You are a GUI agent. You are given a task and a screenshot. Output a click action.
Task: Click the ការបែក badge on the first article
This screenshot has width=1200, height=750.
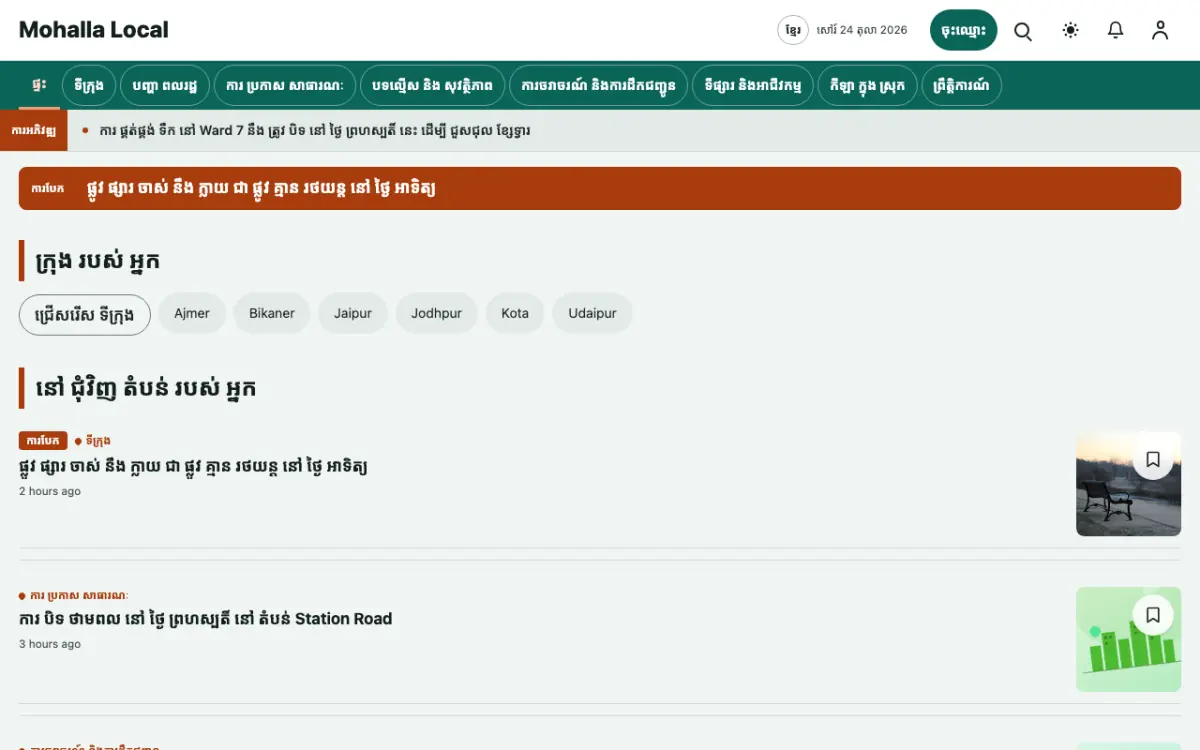pos(43,441)
